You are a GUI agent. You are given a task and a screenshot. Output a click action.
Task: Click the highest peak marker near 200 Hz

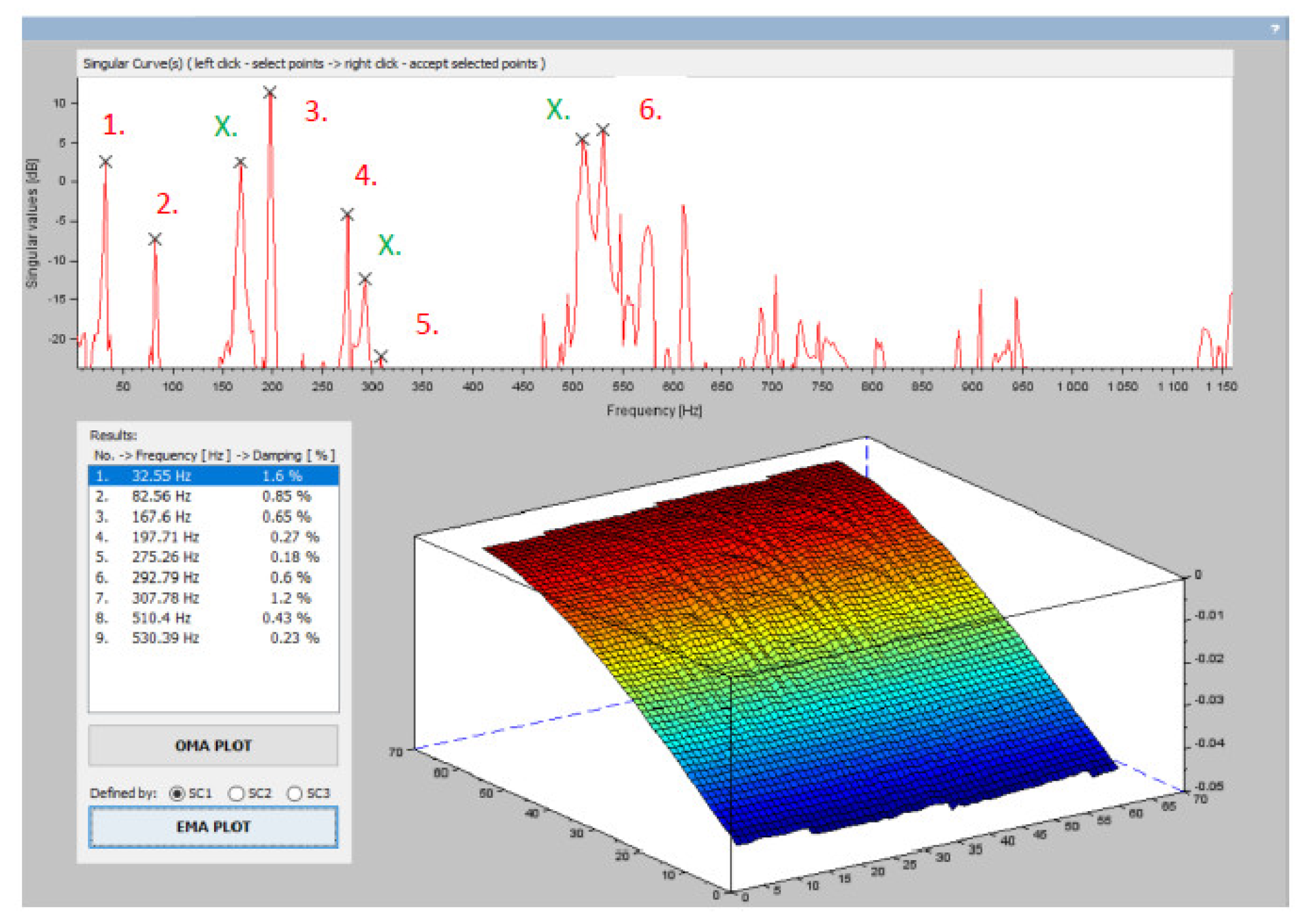click(270, 93)
